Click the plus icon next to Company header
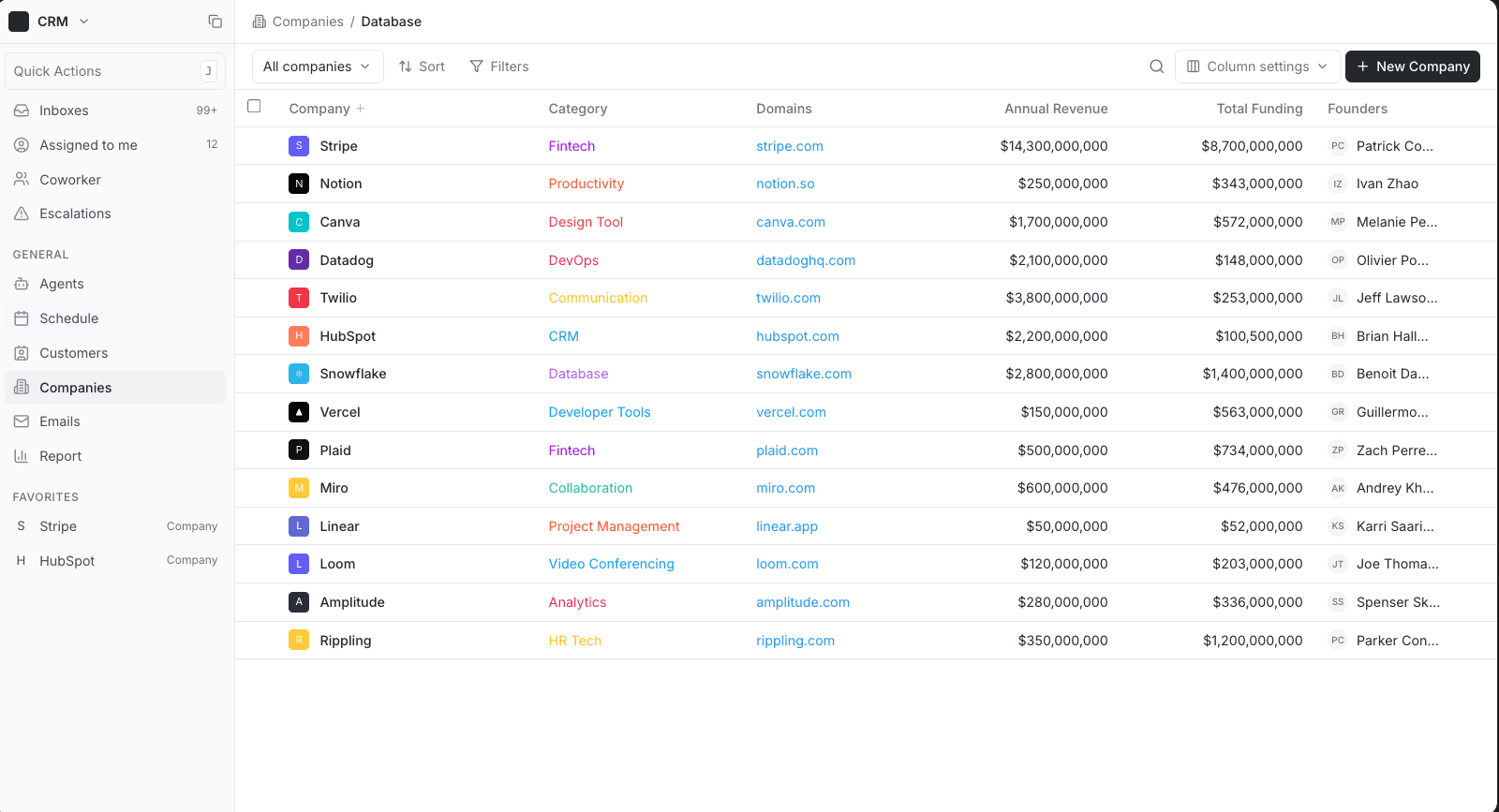Screen dimensions: 1499x812 pyautogui.click(x=361, y=109)
